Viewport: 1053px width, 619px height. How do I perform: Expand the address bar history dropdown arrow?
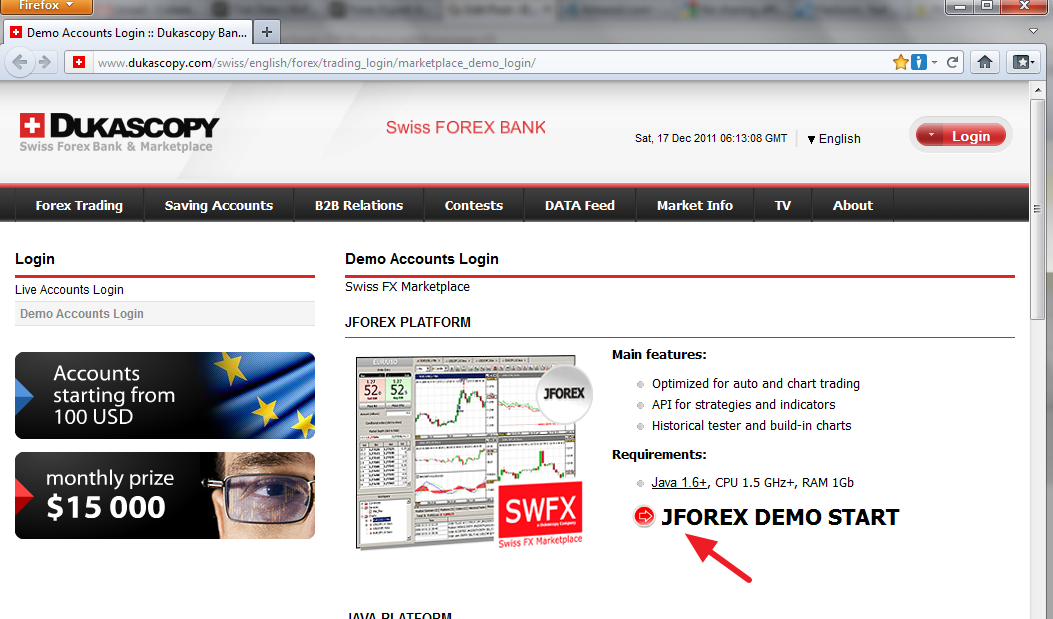click(x=934, y=62)
